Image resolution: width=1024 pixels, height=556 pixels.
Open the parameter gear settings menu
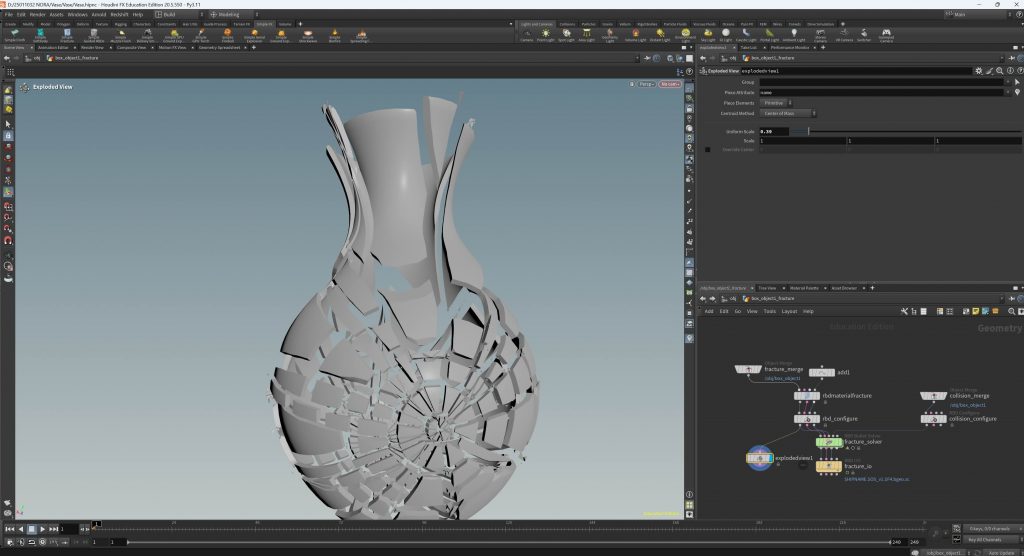pyautogui.click(x=979, y=71)
